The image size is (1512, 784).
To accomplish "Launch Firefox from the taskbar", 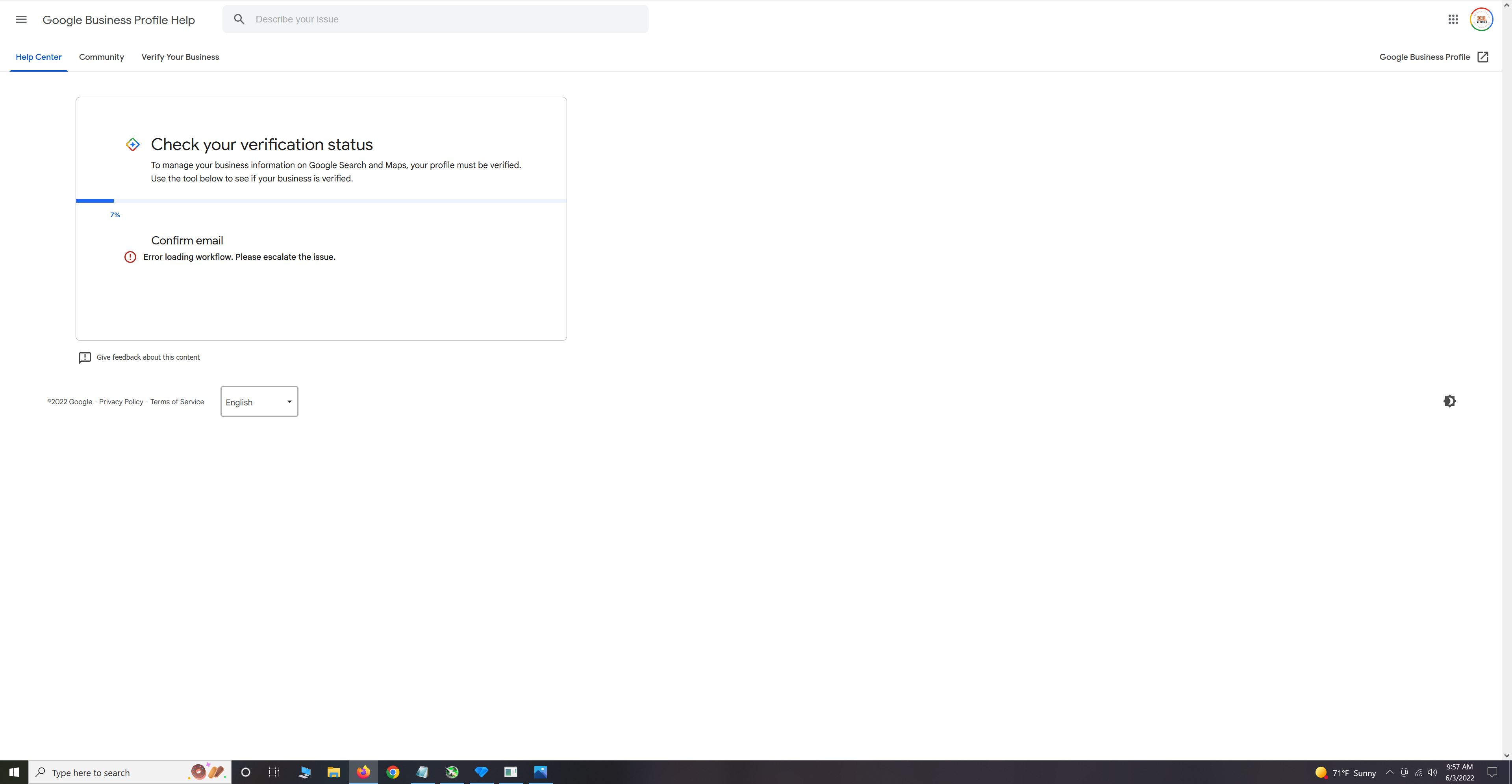I will click(x=363, y=772).
